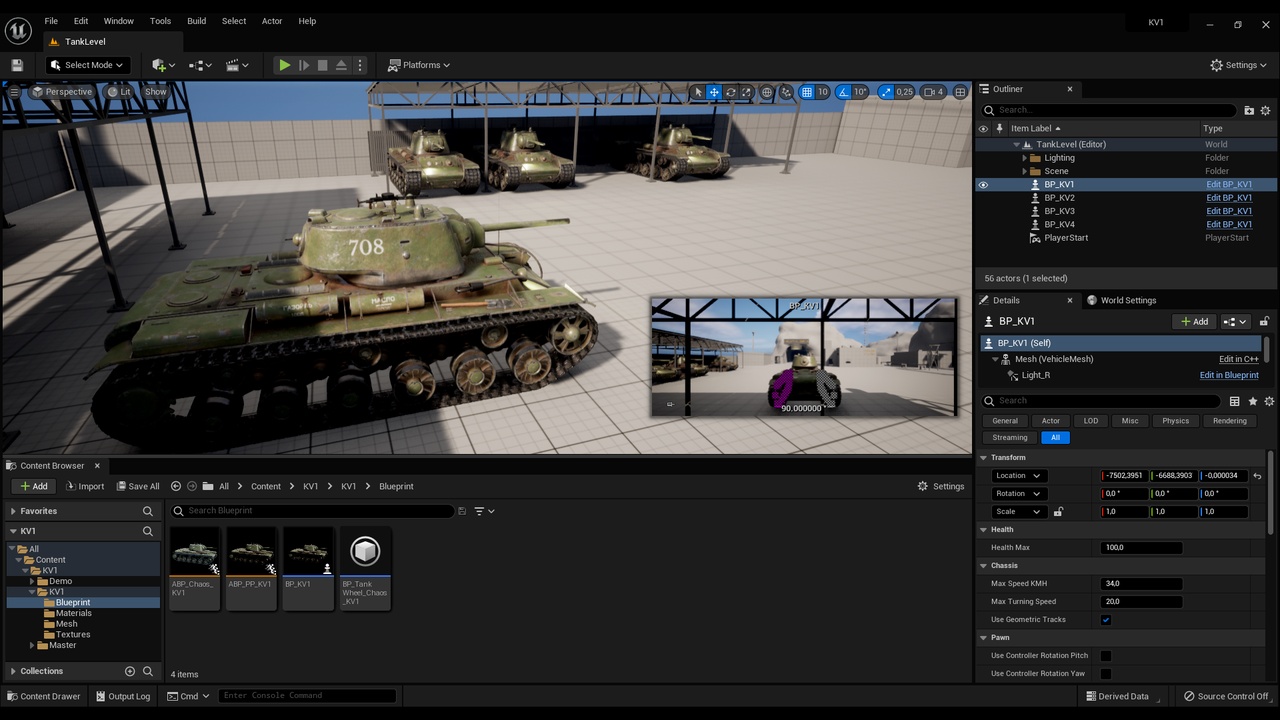Adjust camera speed 4 control
Viewport: 1280px width, 720px height.
tap(933, 92)
